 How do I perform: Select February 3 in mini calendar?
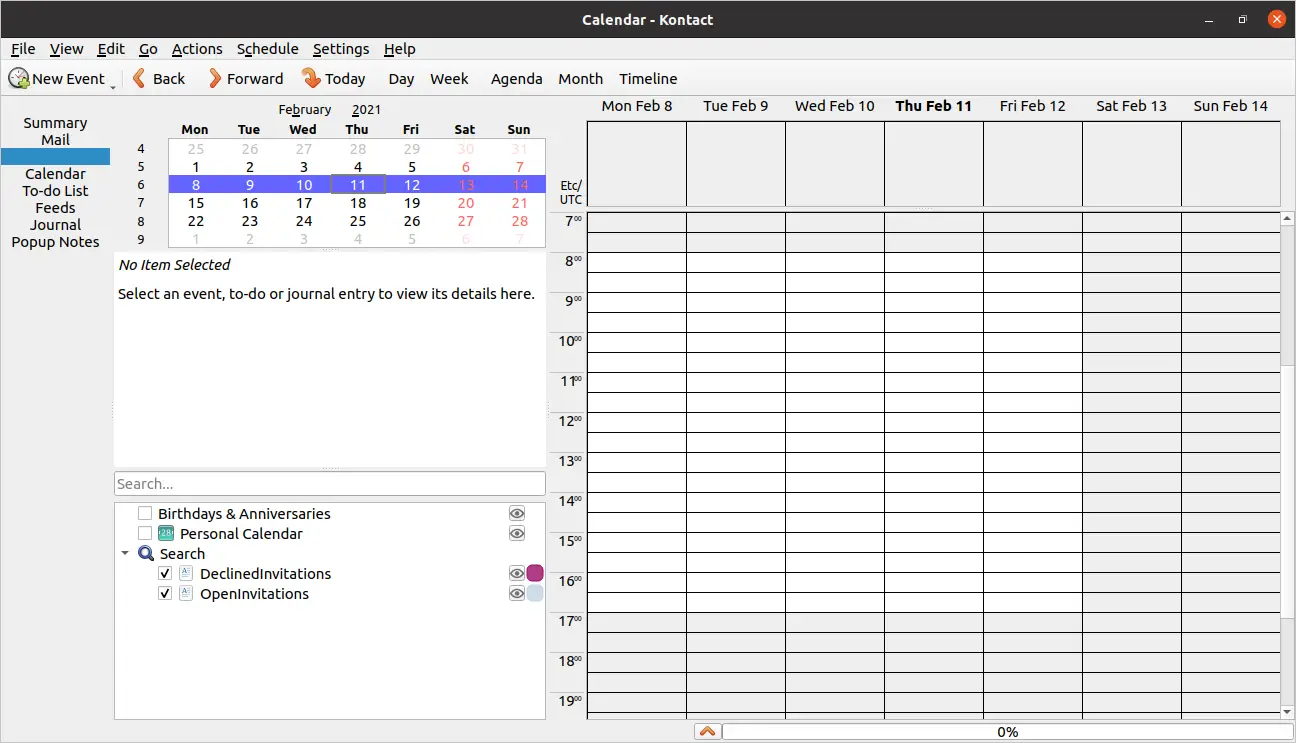click(304, 167)
